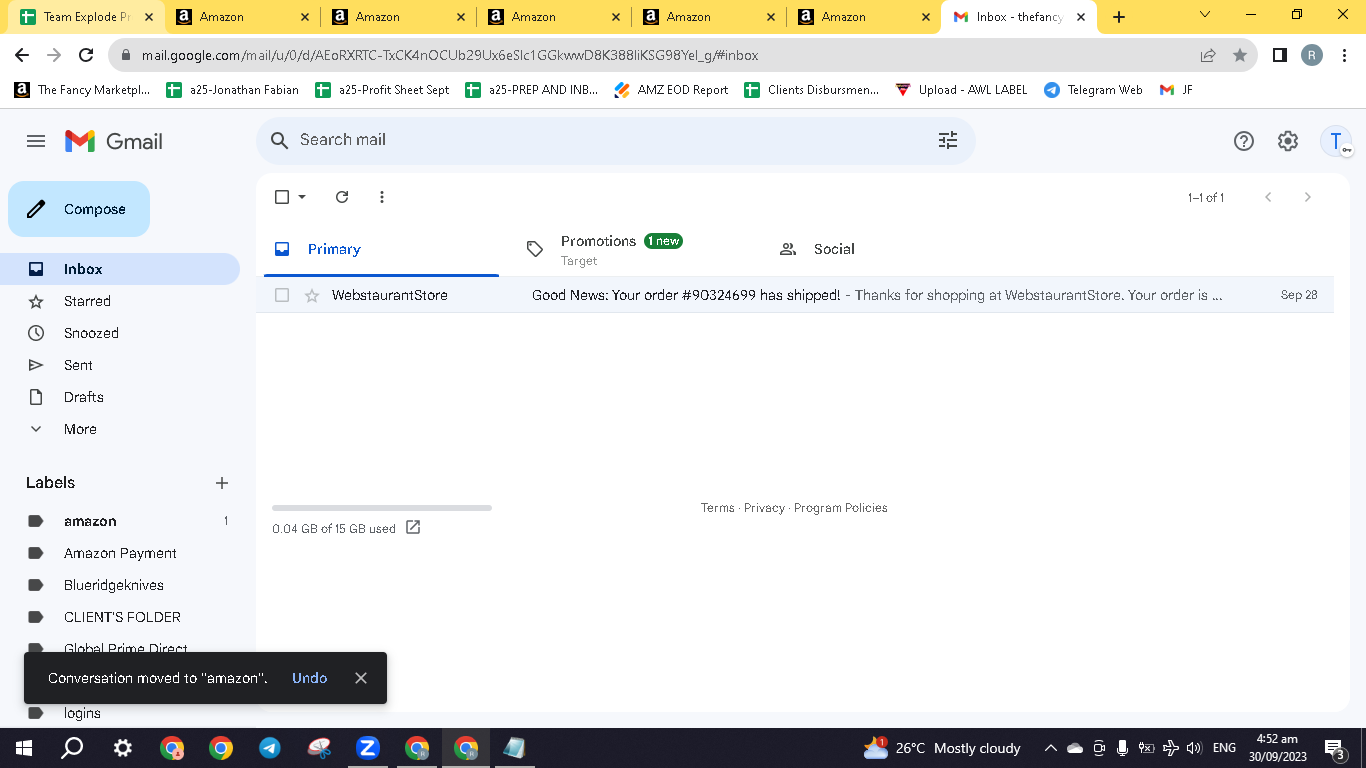Refresh the inbox message list
The width and height of the screenshot is (1366, 768).
point(342,197)
